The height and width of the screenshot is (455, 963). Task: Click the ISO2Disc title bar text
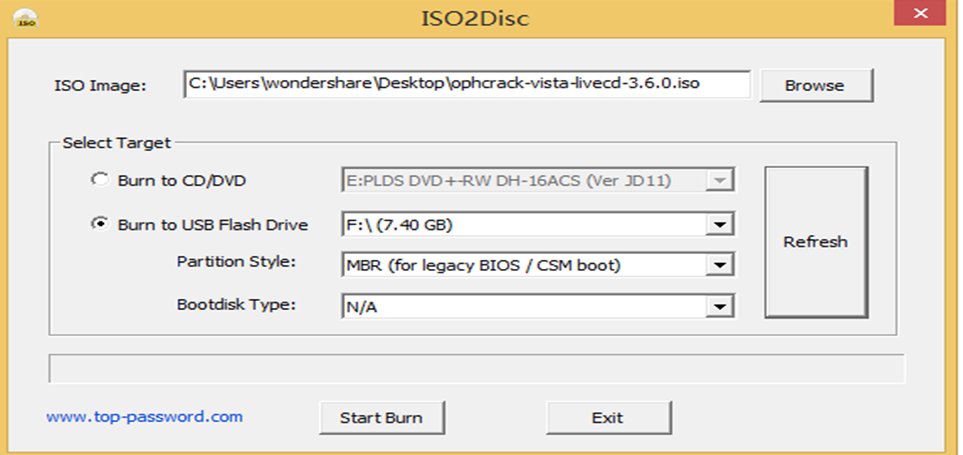point(476,17)
